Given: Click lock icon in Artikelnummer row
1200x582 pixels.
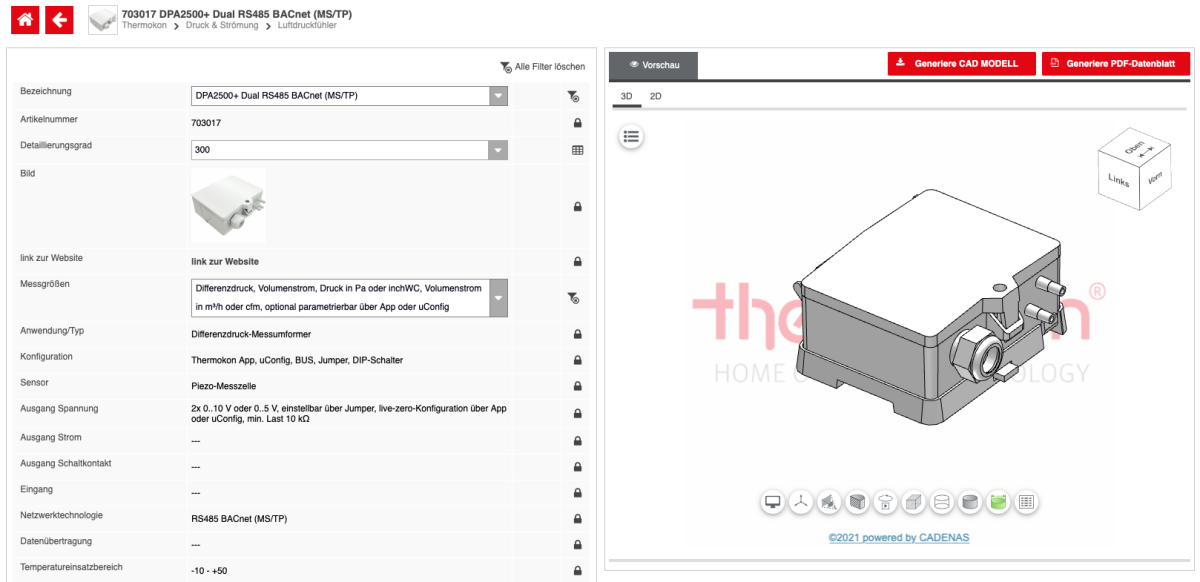Looking at the screenshot, I should [578, 123].
